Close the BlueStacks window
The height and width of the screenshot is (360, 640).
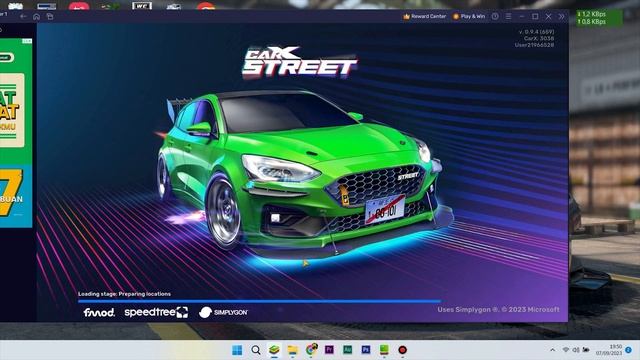[549, 16]
